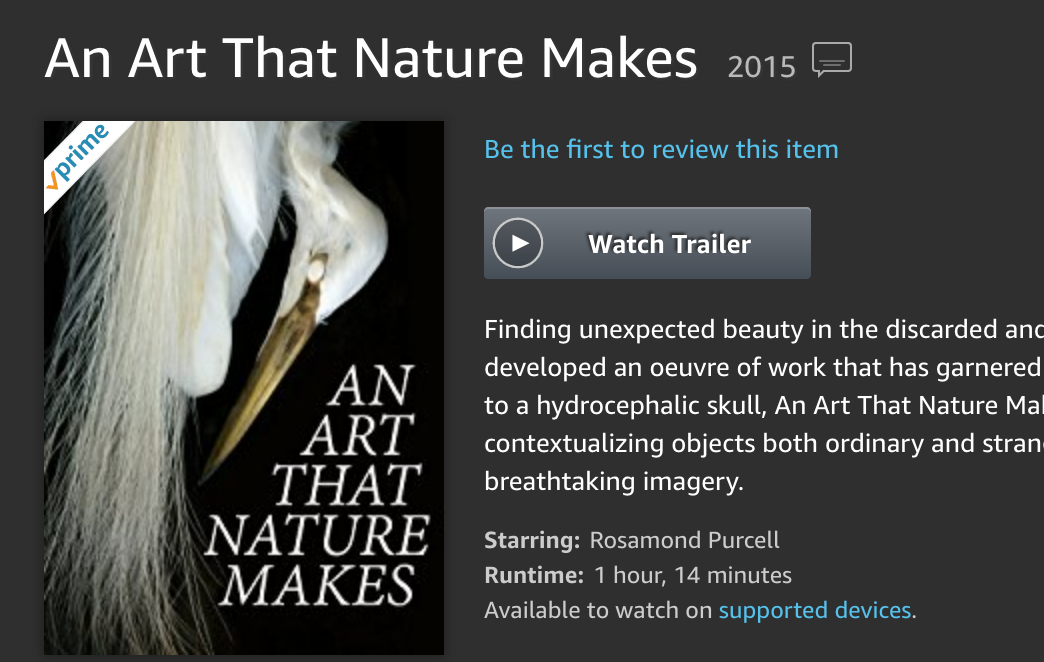The image size is (1044, 662).
Task: Open 'Be the first to review this item'
Action: pyautogui.click(x=661, y=149)
